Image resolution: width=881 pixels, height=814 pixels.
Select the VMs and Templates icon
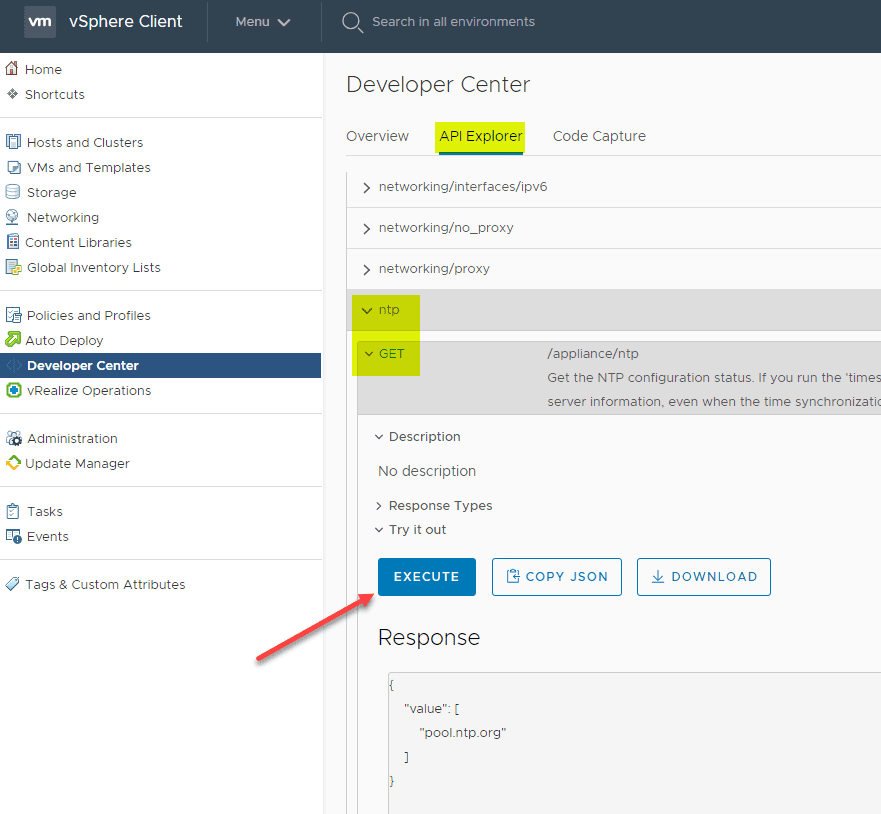coord(90,167)
